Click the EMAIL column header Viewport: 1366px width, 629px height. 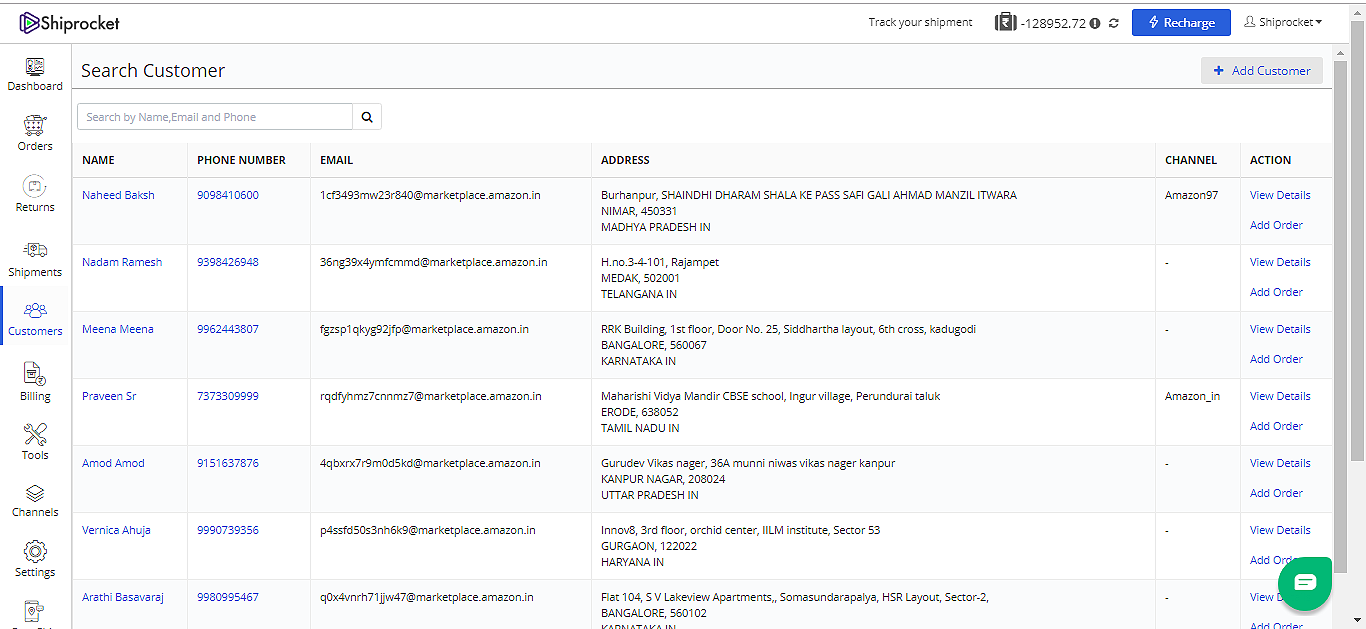(336, 160)
